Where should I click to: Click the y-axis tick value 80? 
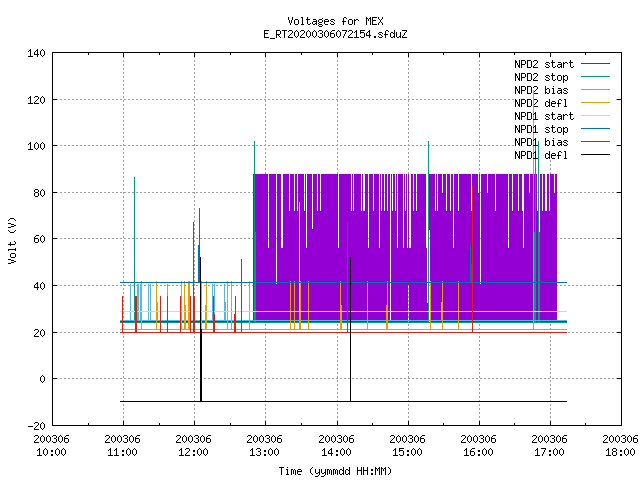click(40, 193)
